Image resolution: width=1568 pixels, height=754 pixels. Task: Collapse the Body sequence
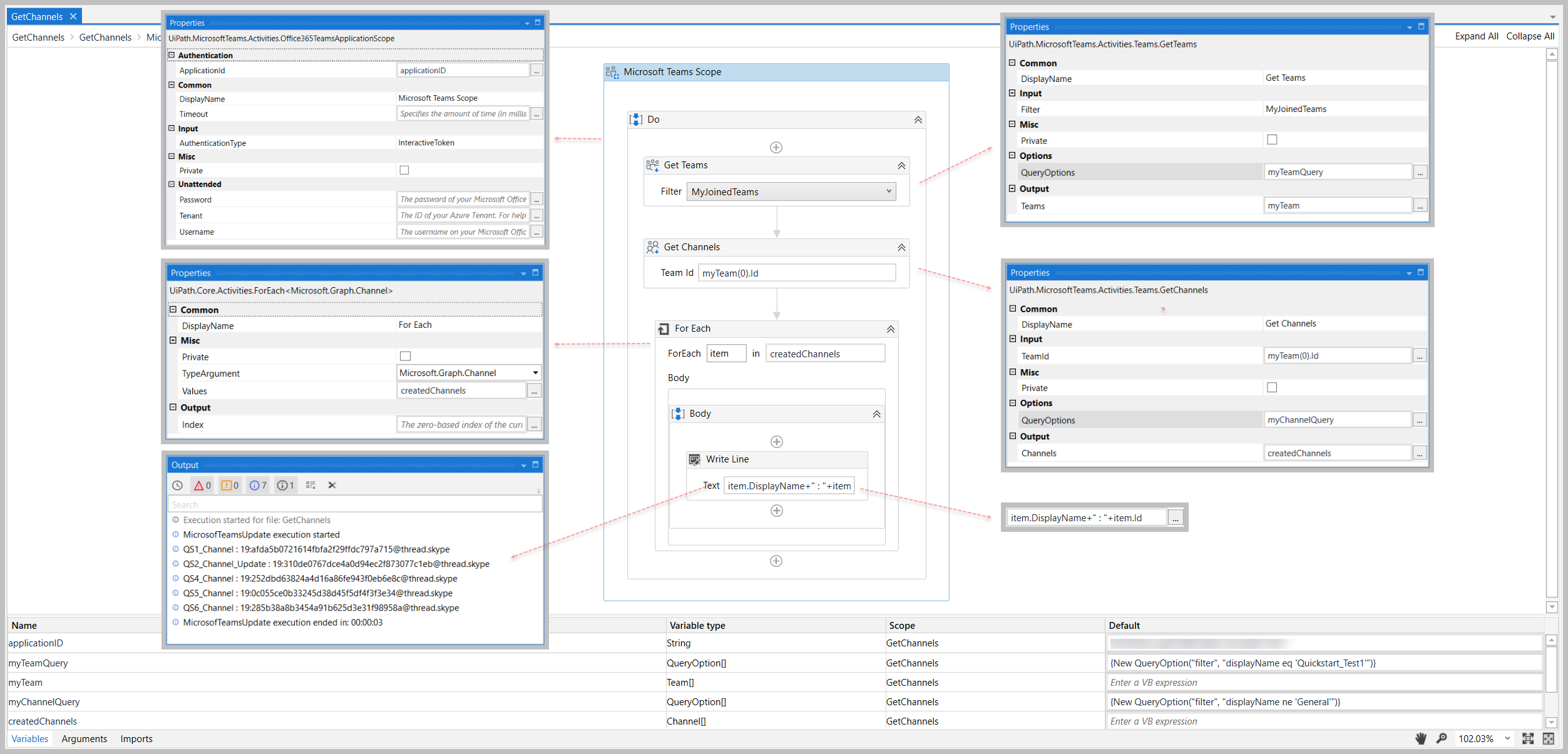coord(877,414)
